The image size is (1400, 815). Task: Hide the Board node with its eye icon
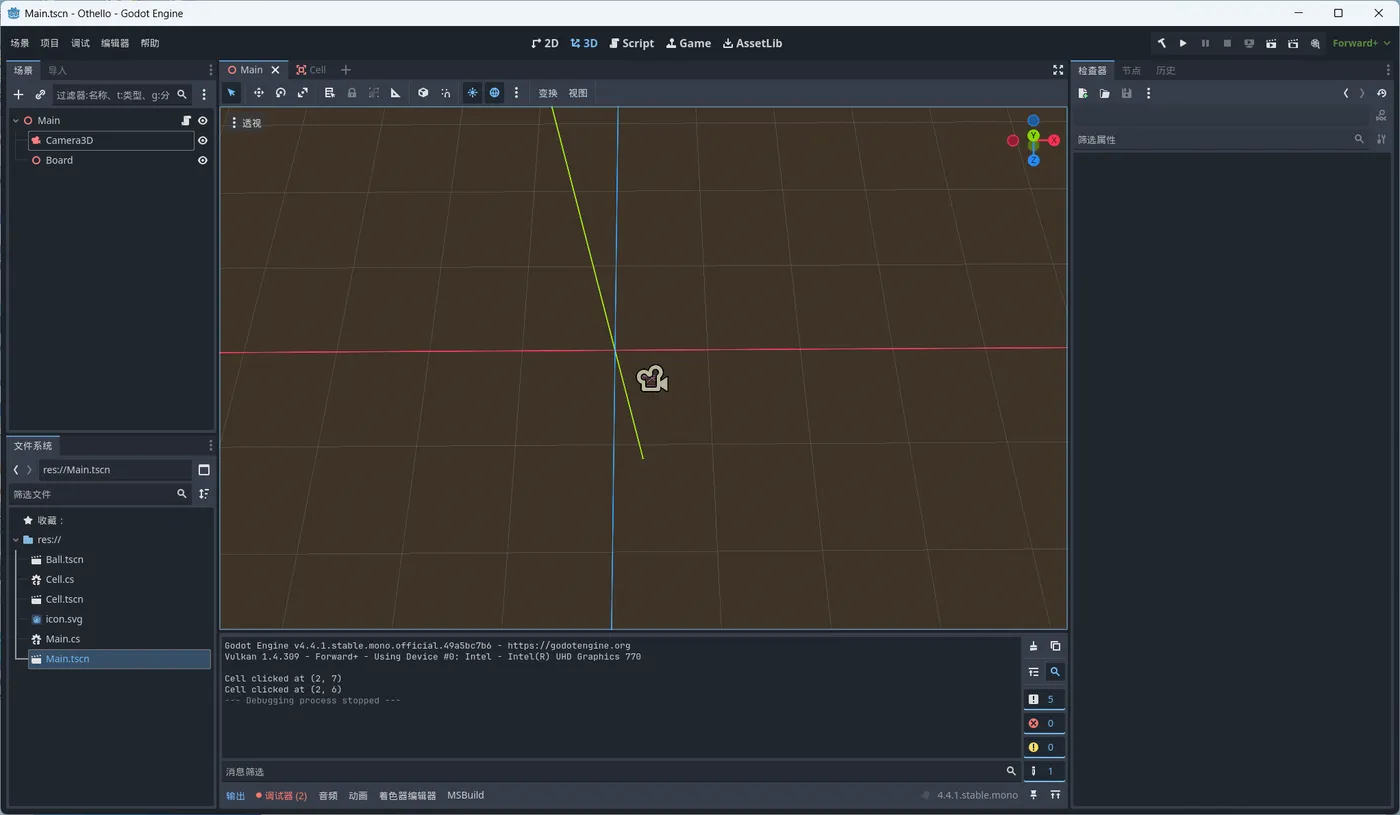(x=202, y=160)
